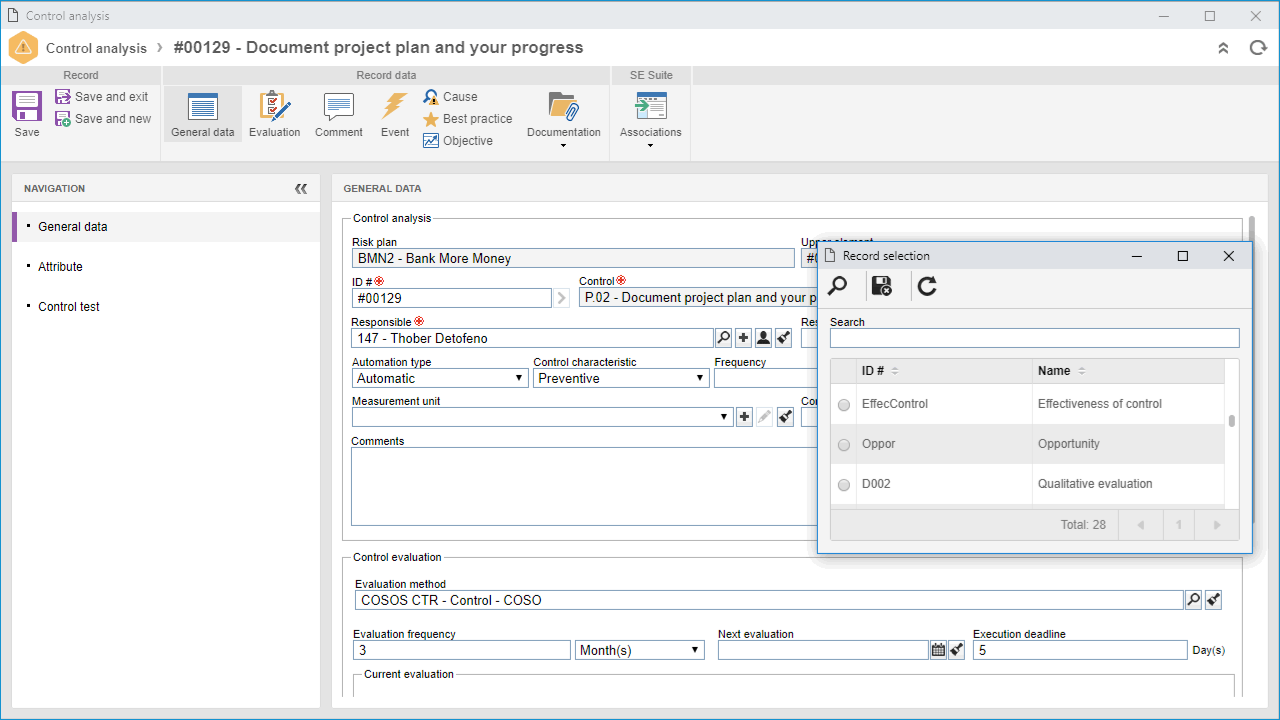The height and width of the screenshot is (720, 1280).
Task: Go to Control test in navigation
Action: click(69, 307)
